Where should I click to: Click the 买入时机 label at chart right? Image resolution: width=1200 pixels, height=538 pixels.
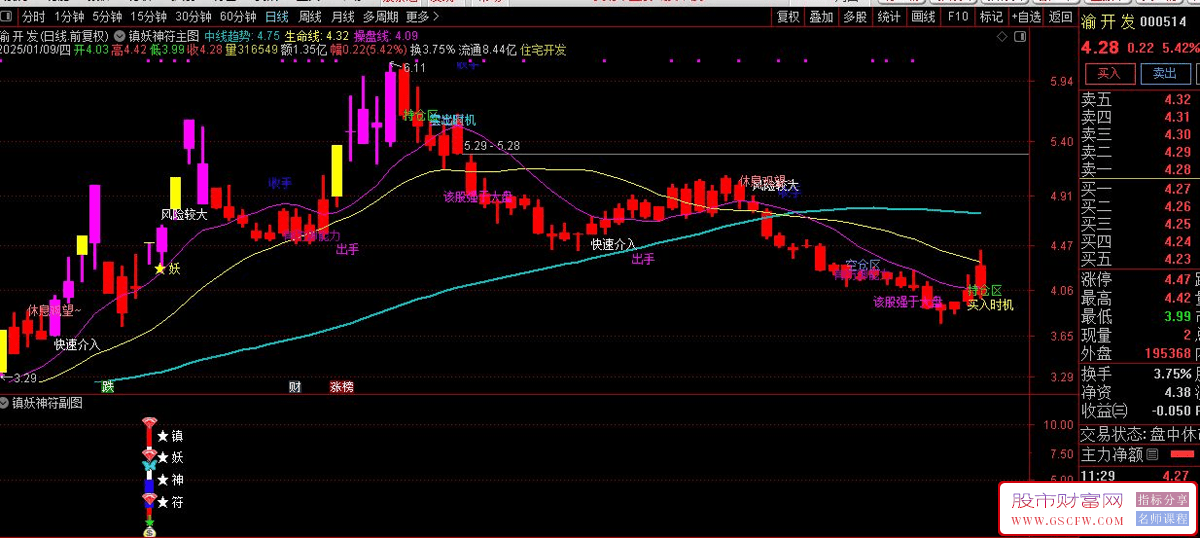coord(990,304)
